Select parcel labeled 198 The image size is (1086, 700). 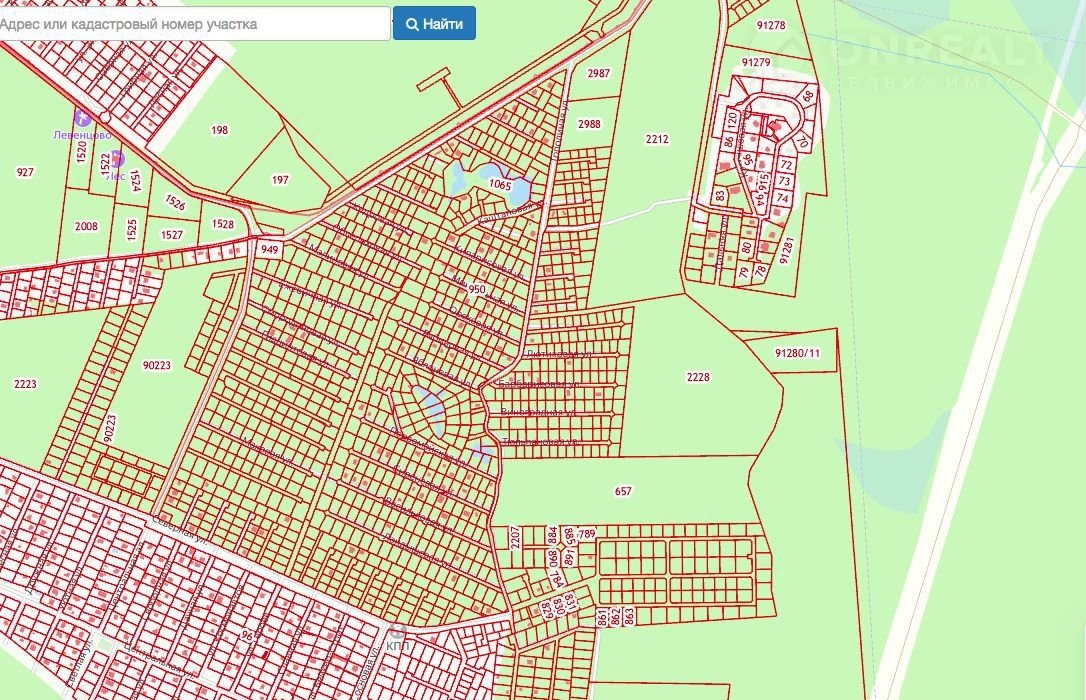220,130
